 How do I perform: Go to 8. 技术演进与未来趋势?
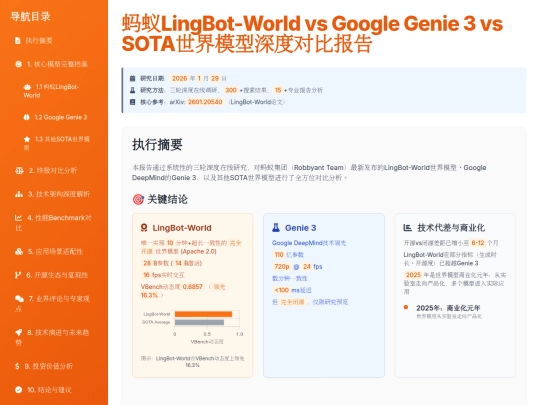pos(52,337)
